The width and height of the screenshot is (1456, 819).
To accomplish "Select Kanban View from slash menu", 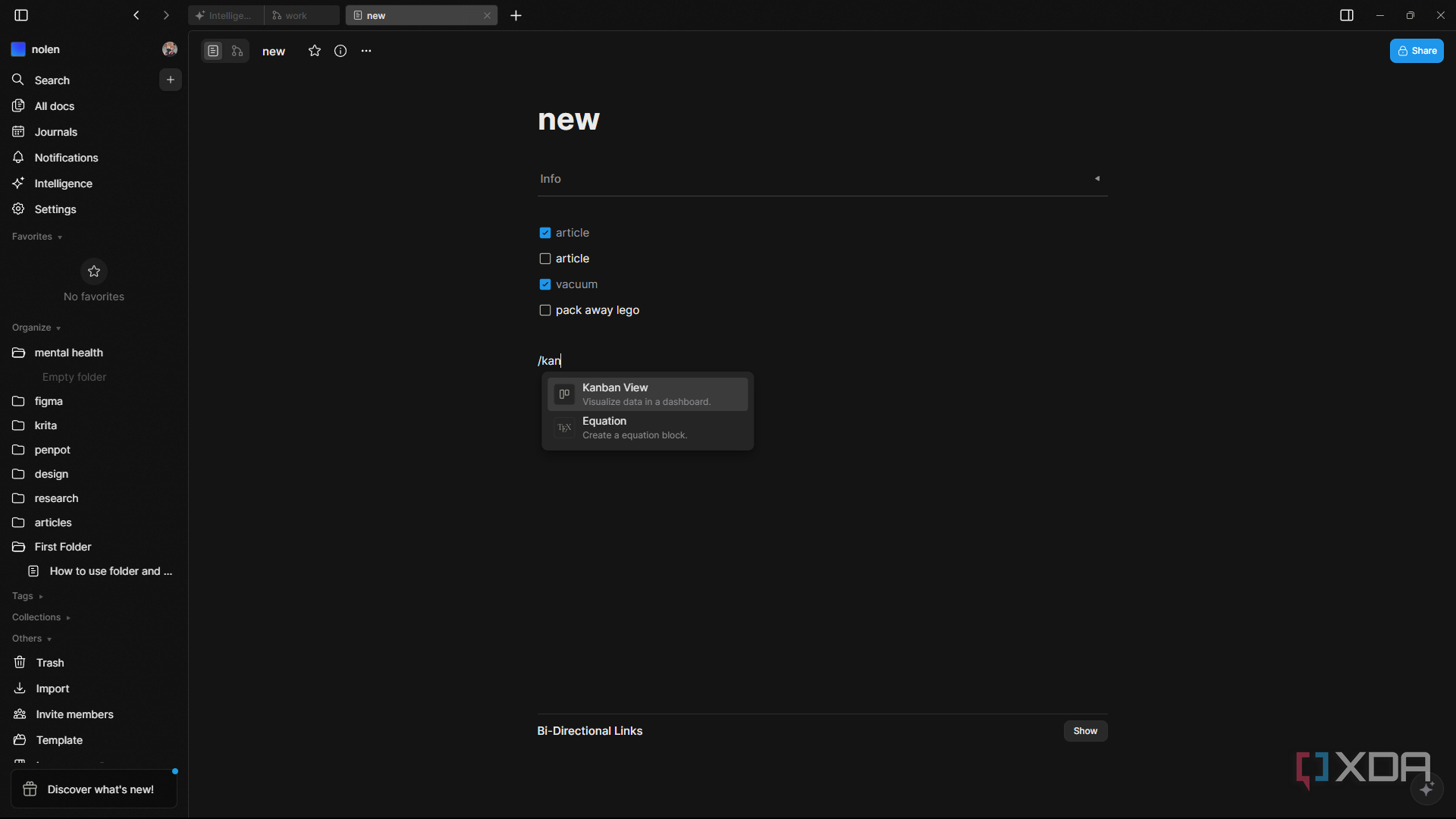I will 648,394.
